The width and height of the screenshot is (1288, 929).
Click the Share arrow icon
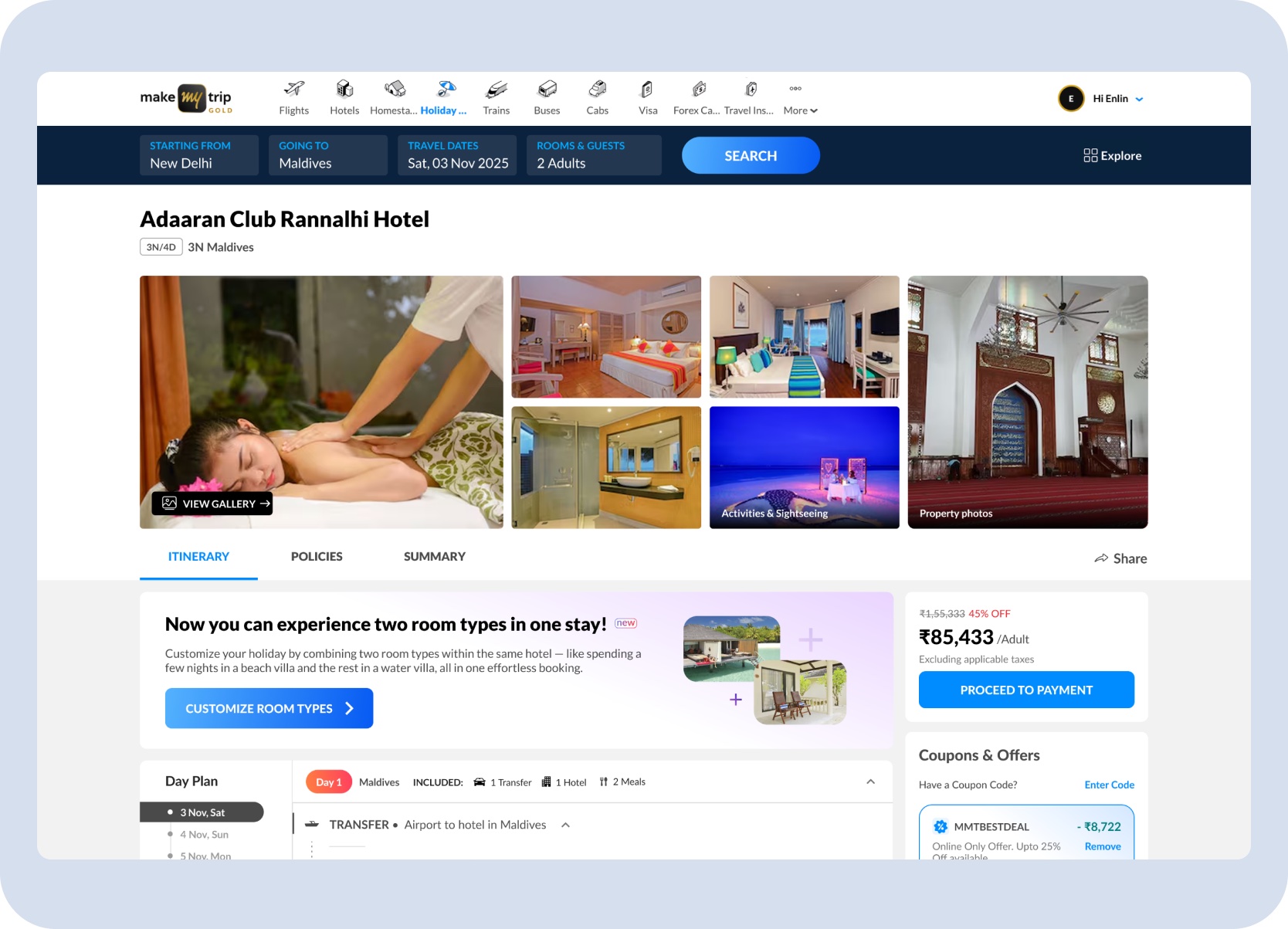click(x=1101, y=558)
